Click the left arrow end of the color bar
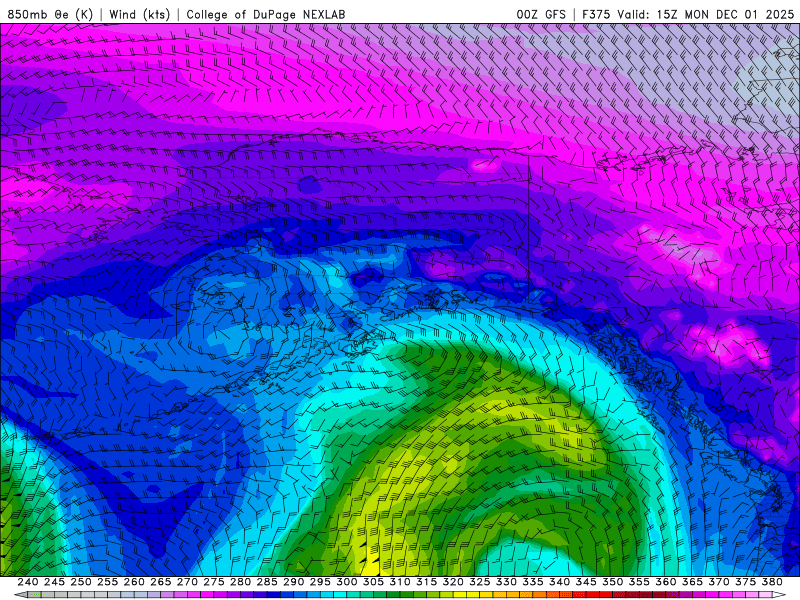800x600 pixels. tap(20, 595)
